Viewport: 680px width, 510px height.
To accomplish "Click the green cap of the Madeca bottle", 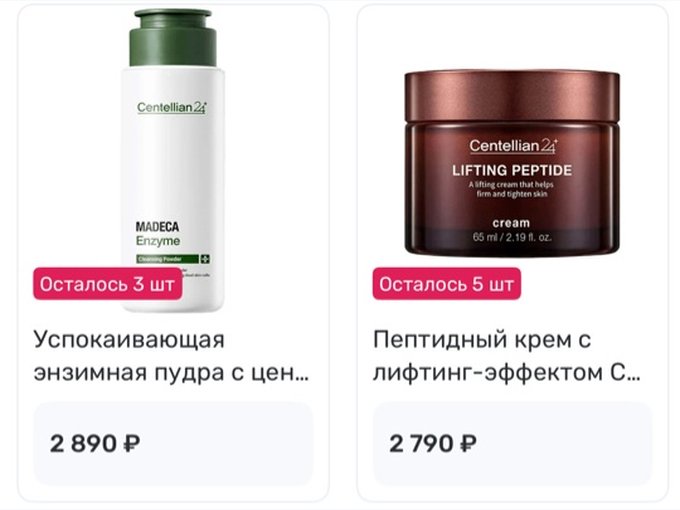I will [x=173, y=38].
